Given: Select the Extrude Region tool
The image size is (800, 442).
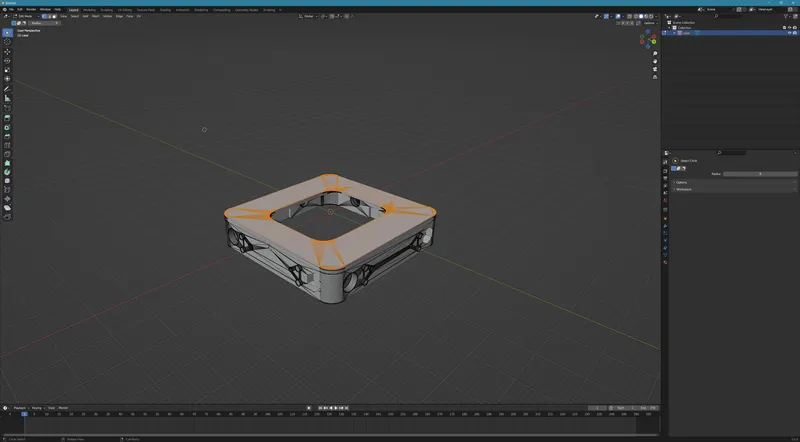Looking at the screenshot, I should point(7,118).
